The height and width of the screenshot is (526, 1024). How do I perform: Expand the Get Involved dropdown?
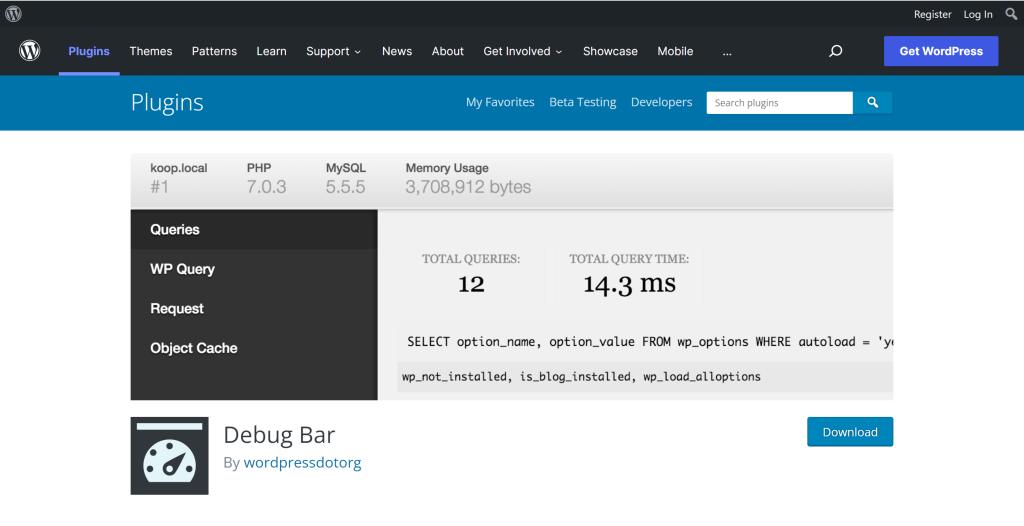(522, 51)
